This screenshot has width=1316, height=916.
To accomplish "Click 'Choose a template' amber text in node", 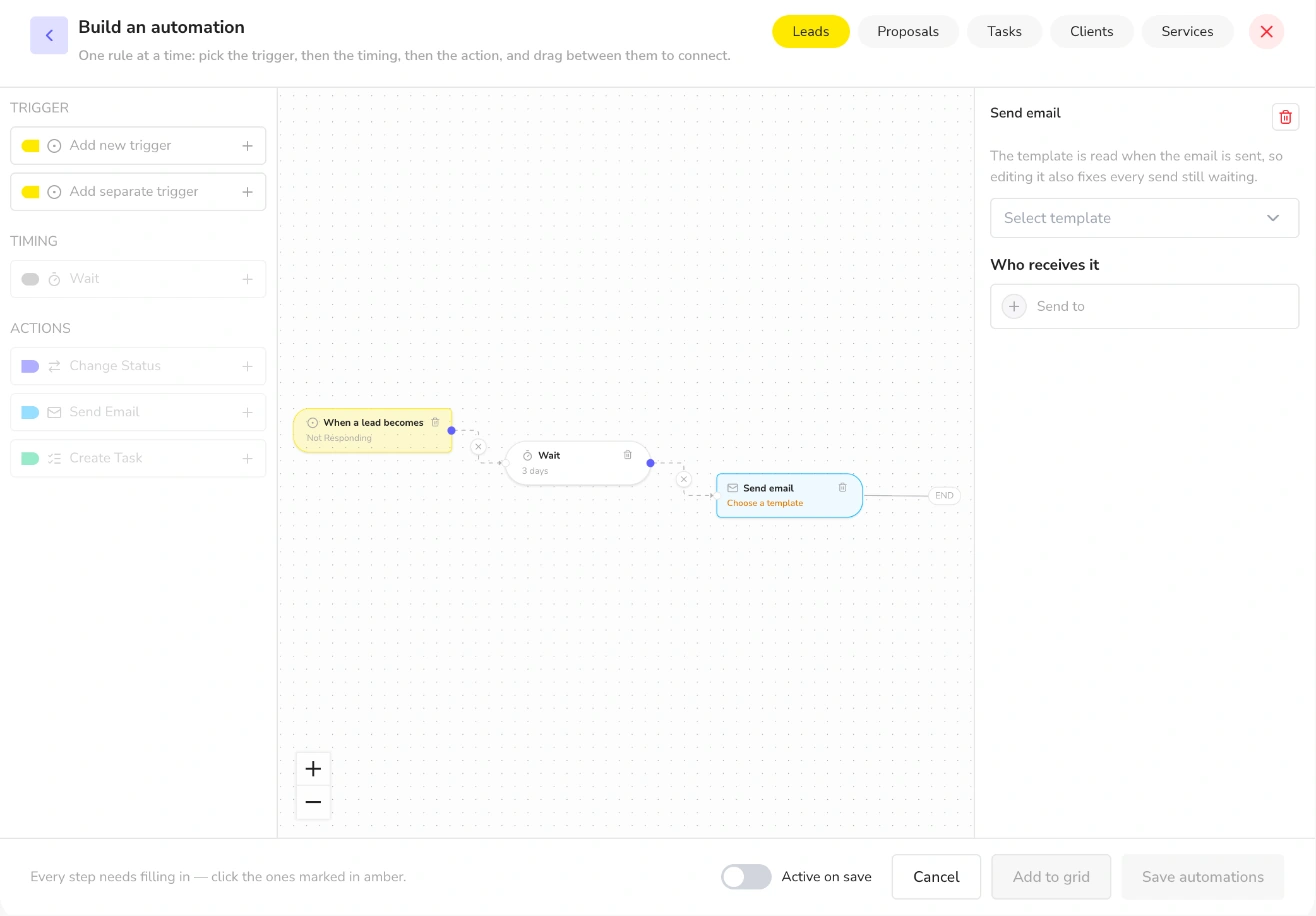I will (765, 504).
